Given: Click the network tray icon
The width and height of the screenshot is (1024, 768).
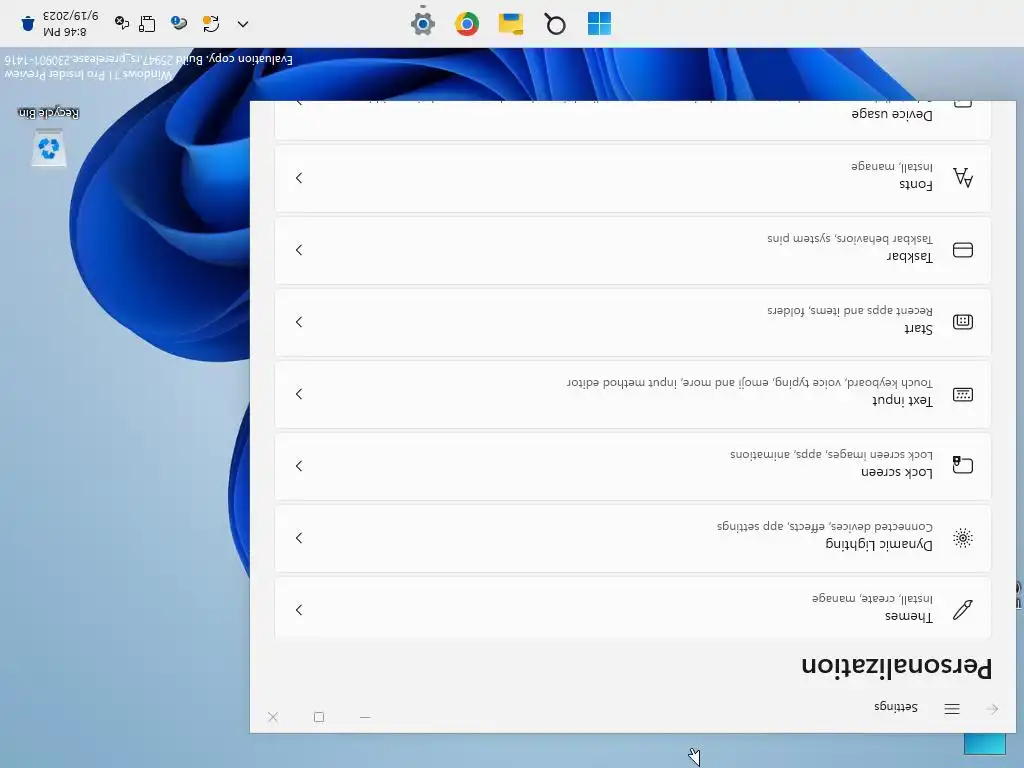Looking at the screenshot, I should pyautogui.click(x=147, y=24).
